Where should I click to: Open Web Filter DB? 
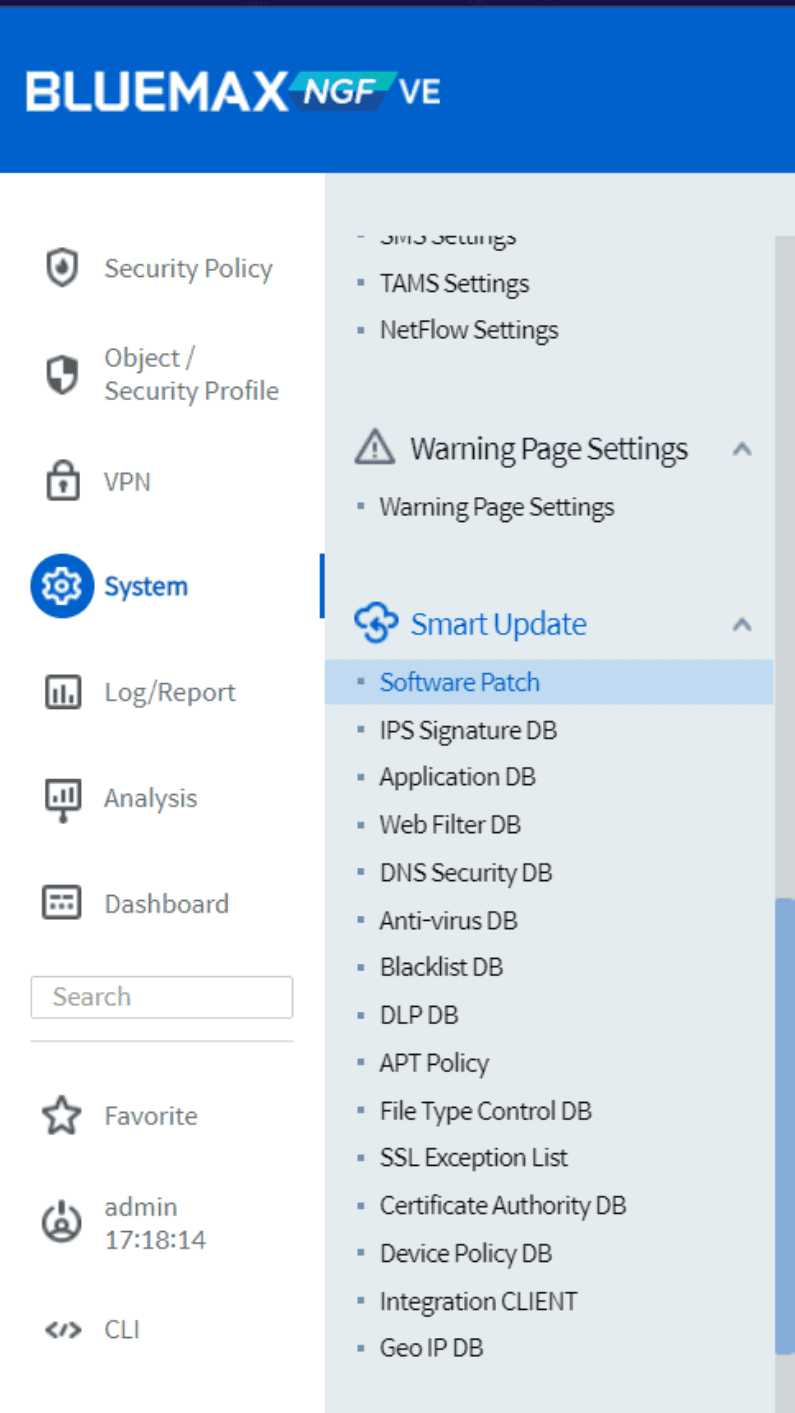(x=450, y=825)
